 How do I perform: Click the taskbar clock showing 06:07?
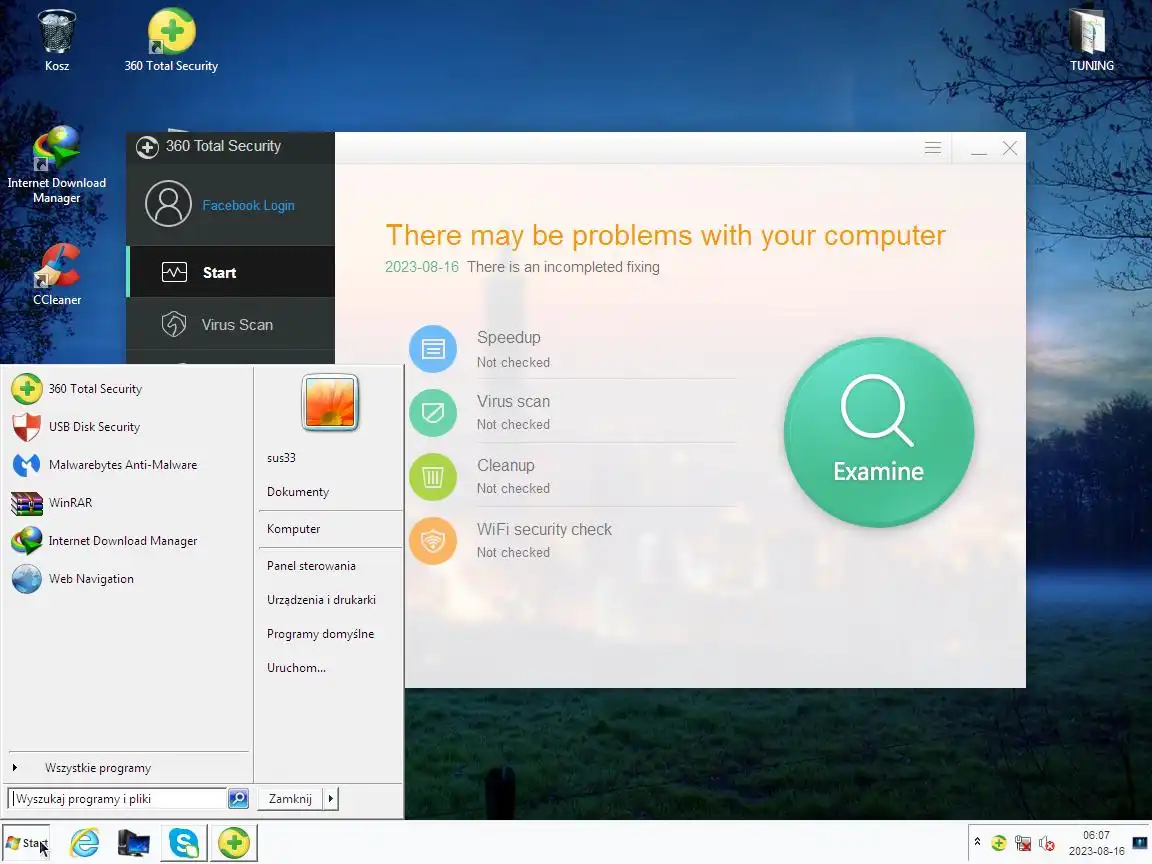pos(1096,843)
